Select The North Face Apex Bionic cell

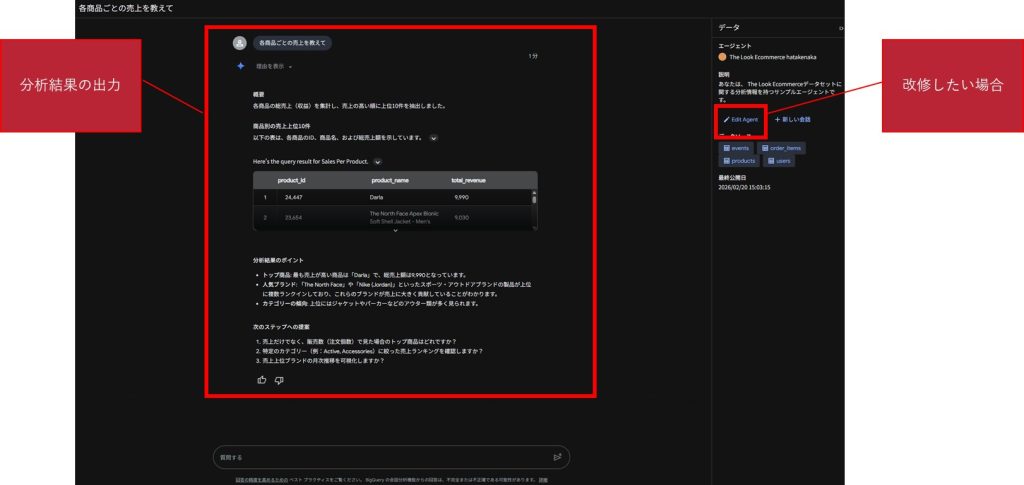click(x=404, y=217)
